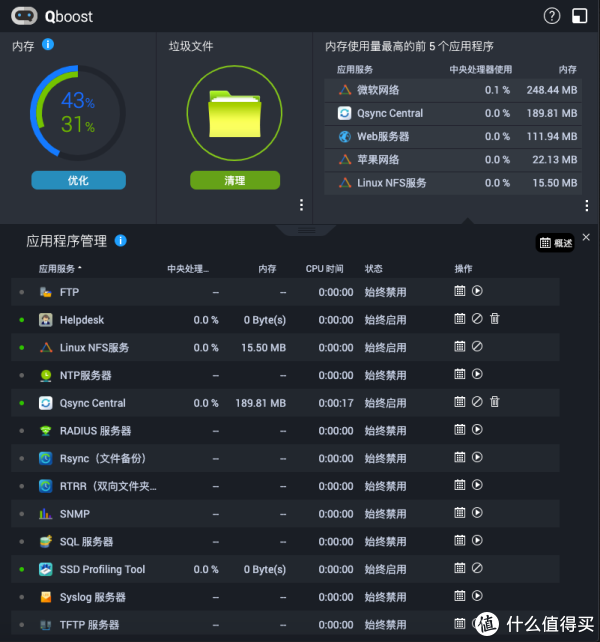Image resolution: width=600 pixels, height=642 pixels.
Task: Click the 43% memory usage ring
Action: [78, 113]
